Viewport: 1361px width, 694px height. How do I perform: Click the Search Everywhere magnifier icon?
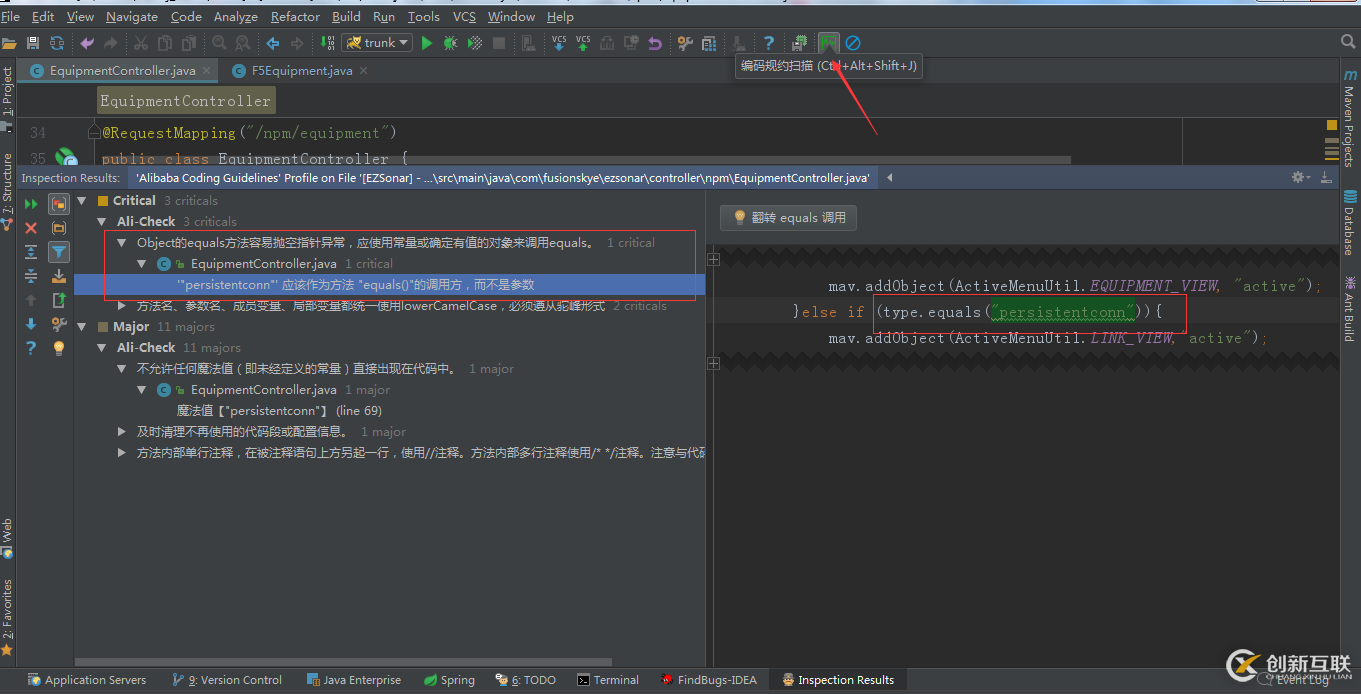1348,42
